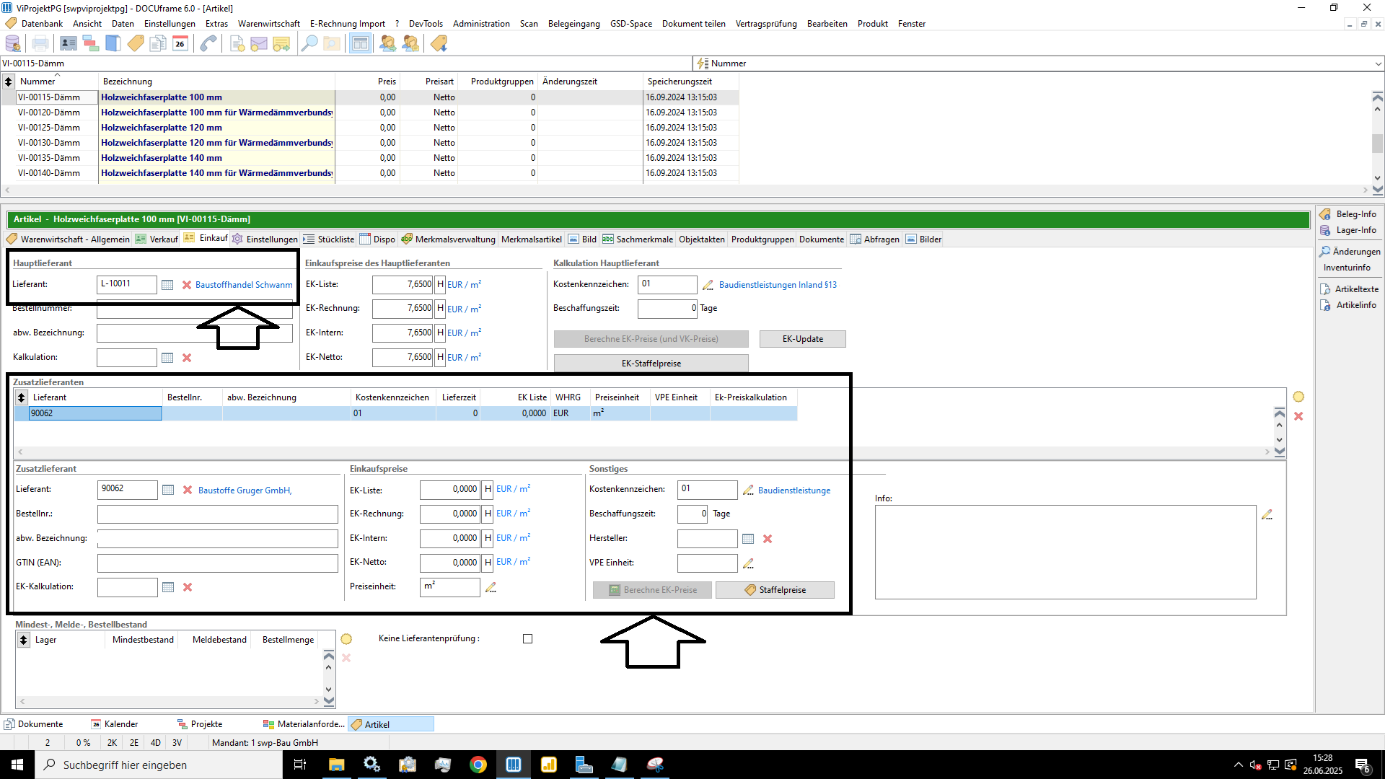Open Chrome from the Windows taskbar
This screenshot has width=1385, height=779.
pos(478,765)
